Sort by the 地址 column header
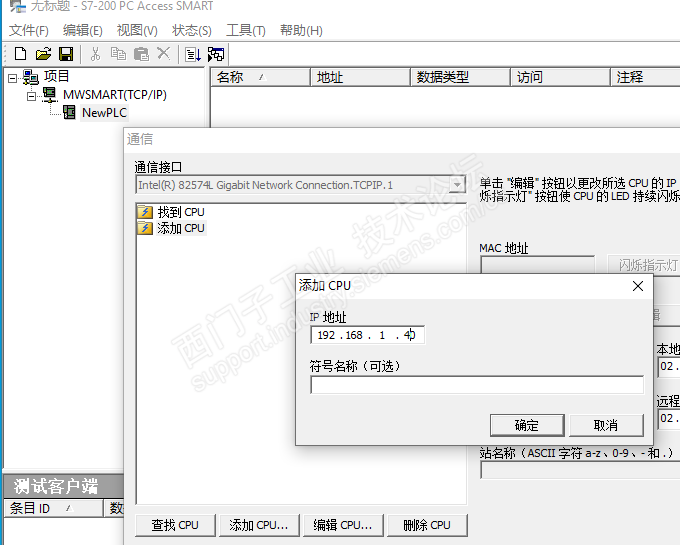680x545 pixels. (360, 77)
